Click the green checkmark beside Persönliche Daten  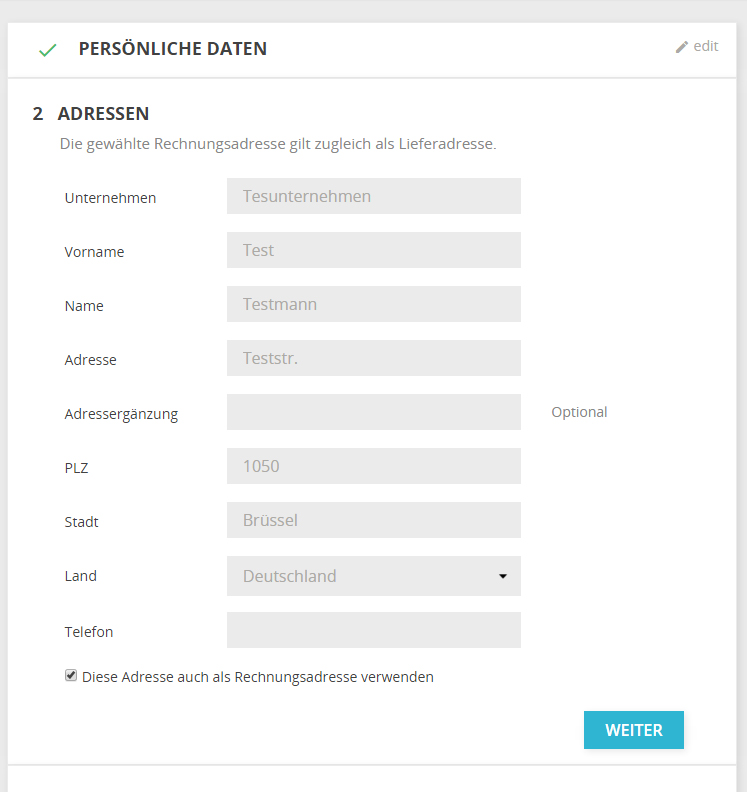coord(47,50)
